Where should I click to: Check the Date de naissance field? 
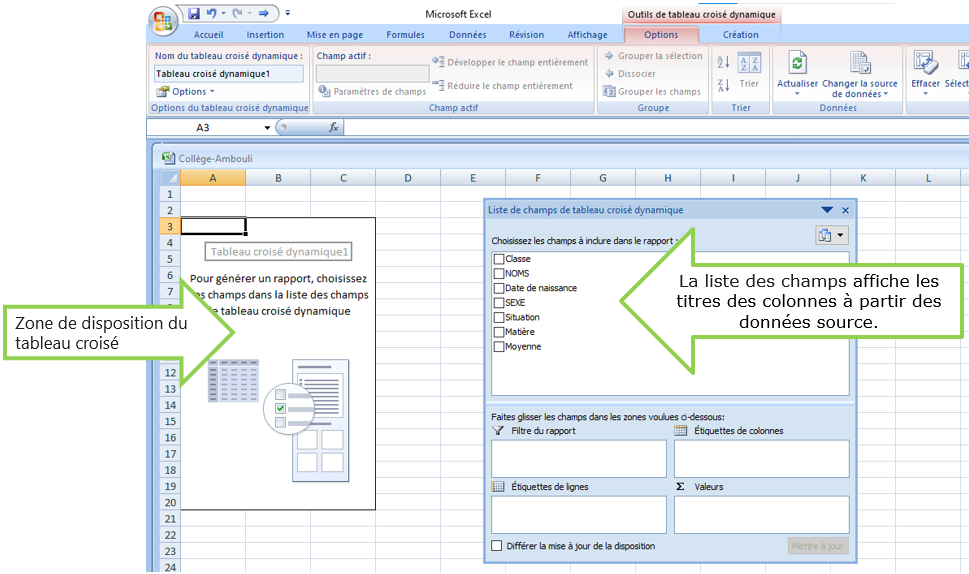coord(499,288)
